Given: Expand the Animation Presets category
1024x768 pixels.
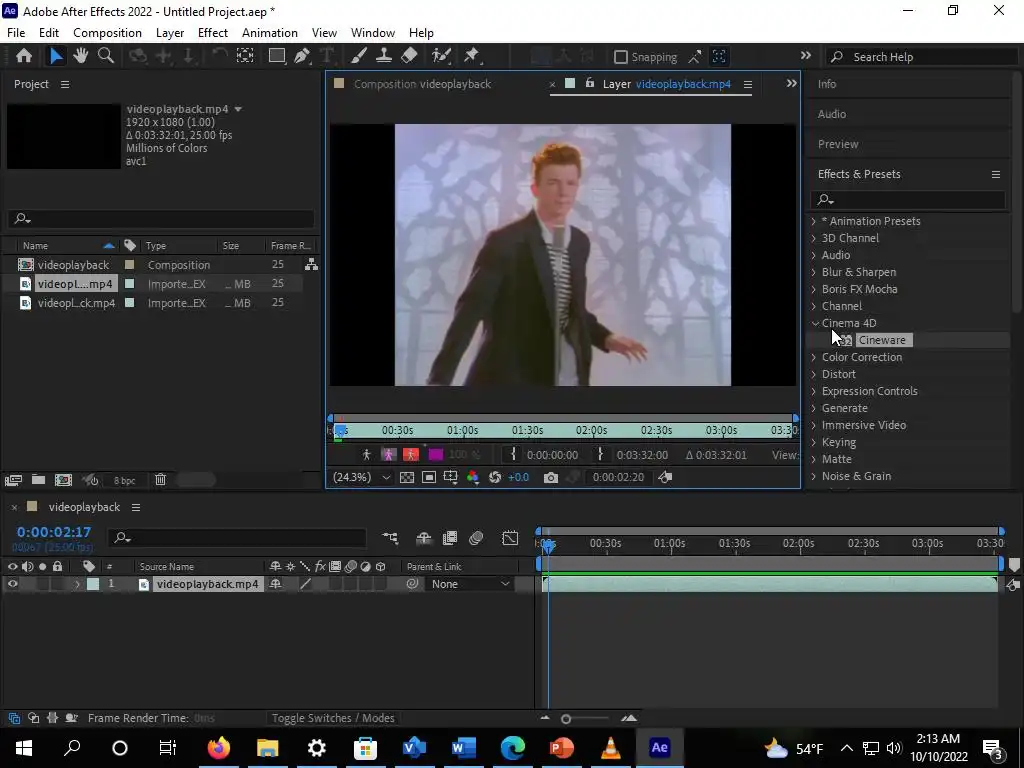Looking at the screenshot, I should pyautogui.click(x=814, y=221).
